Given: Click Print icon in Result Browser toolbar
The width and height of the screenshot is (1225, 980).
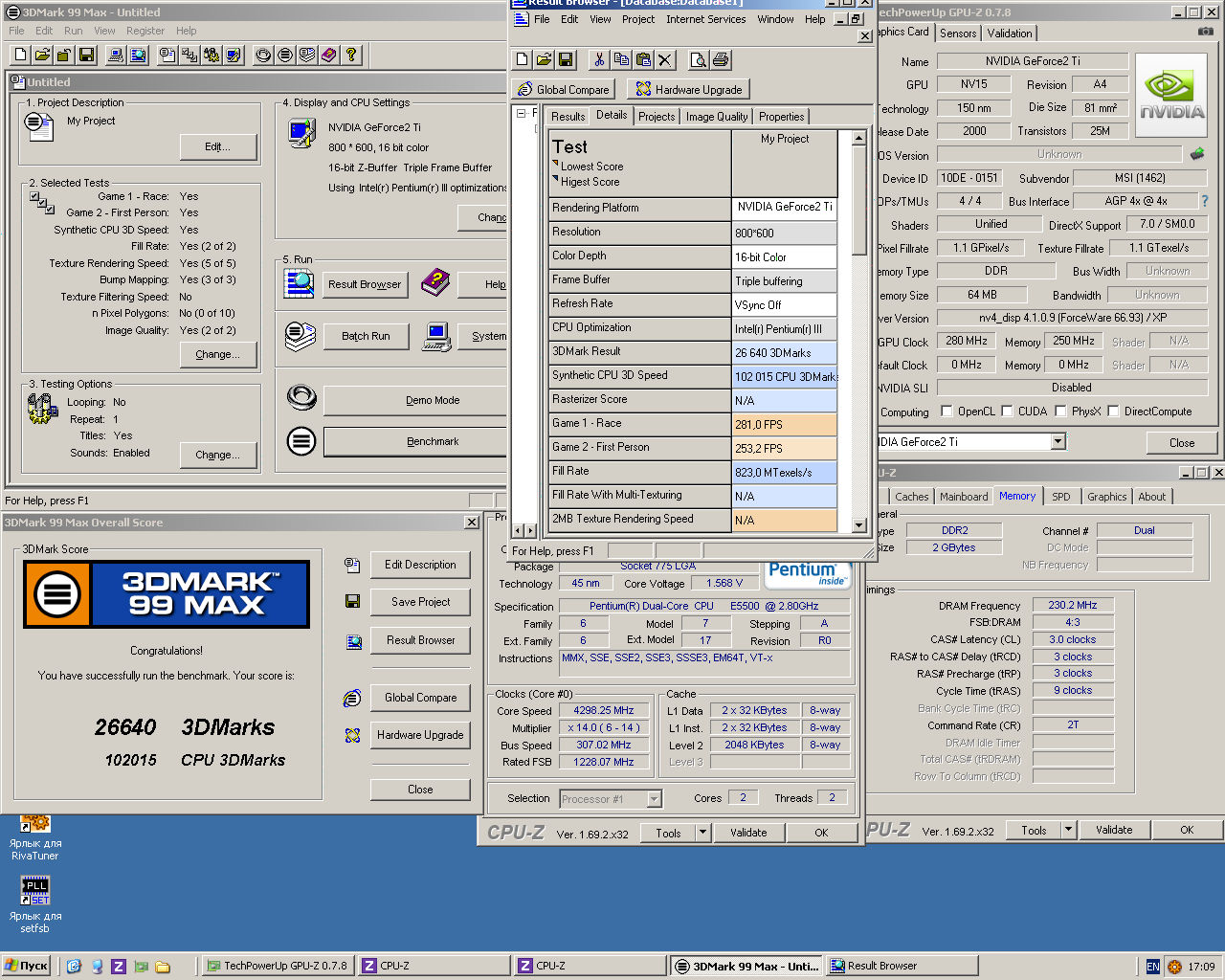Looking at the screenshot, I should coord(721,59).
